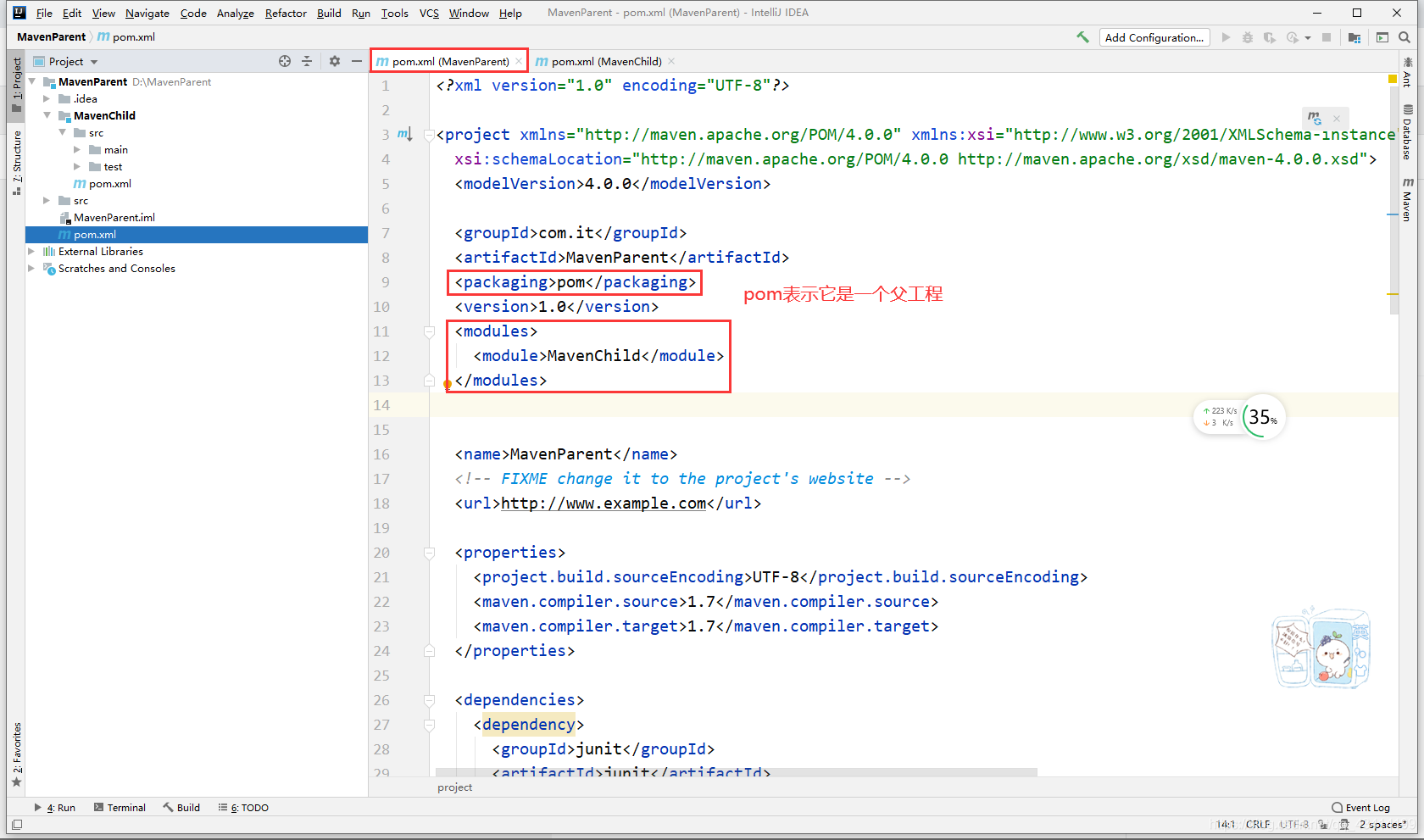Expand External Libraries node

(32, 252)
